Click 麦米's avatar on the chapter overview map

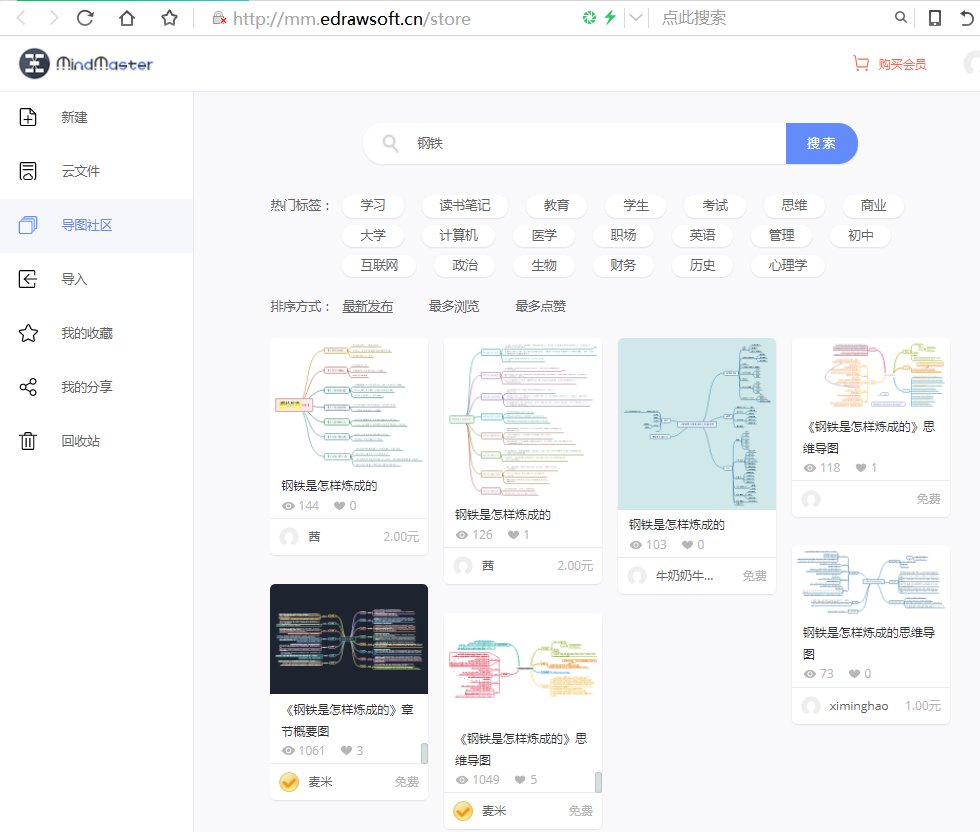click(x=286, y=782)
